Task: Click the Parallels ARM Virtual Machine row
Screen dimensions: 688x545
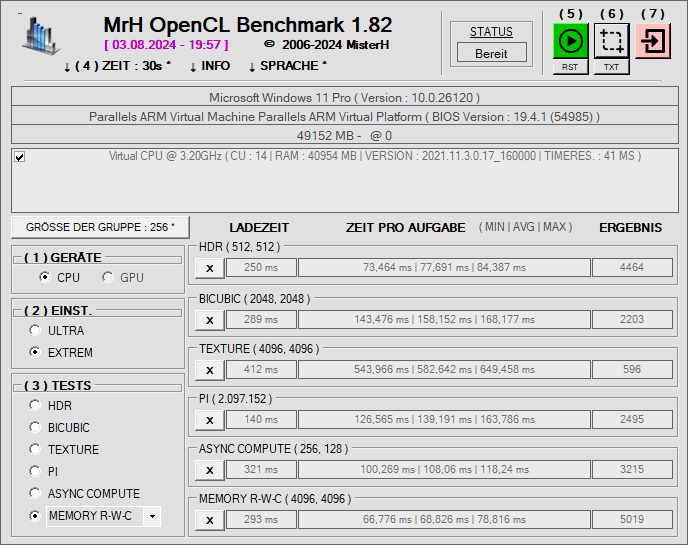Action: tap(345, 116)
